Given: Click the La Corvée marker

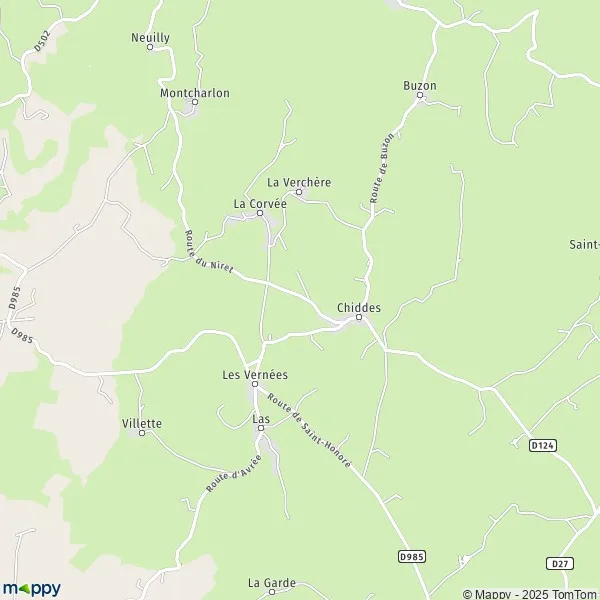Looking at the screenshot, I should click(260, 213).
